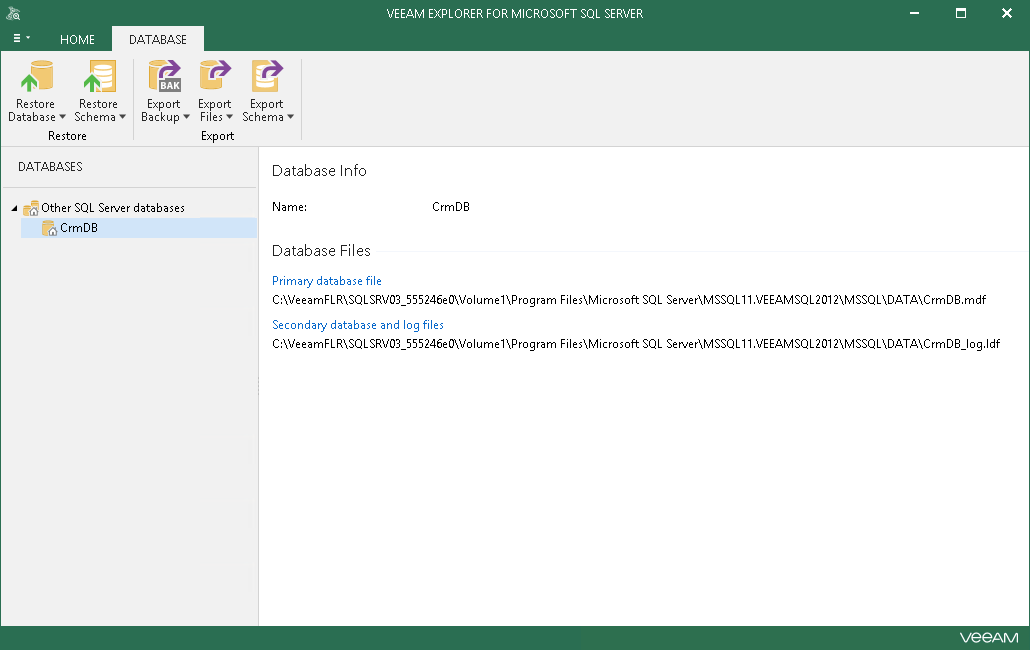
Task: Click the Export Backup BAK icon
Action: point(164,76)
